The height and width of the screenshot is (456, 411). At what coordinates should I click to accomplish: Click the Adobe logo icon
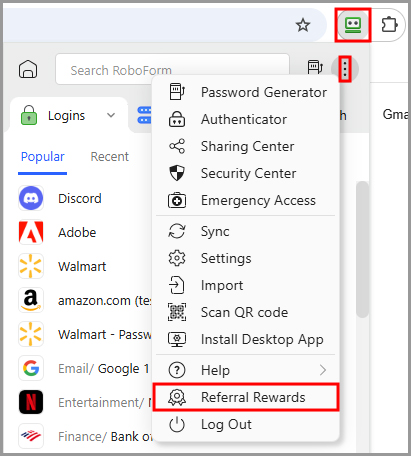[x=31, y=232]
